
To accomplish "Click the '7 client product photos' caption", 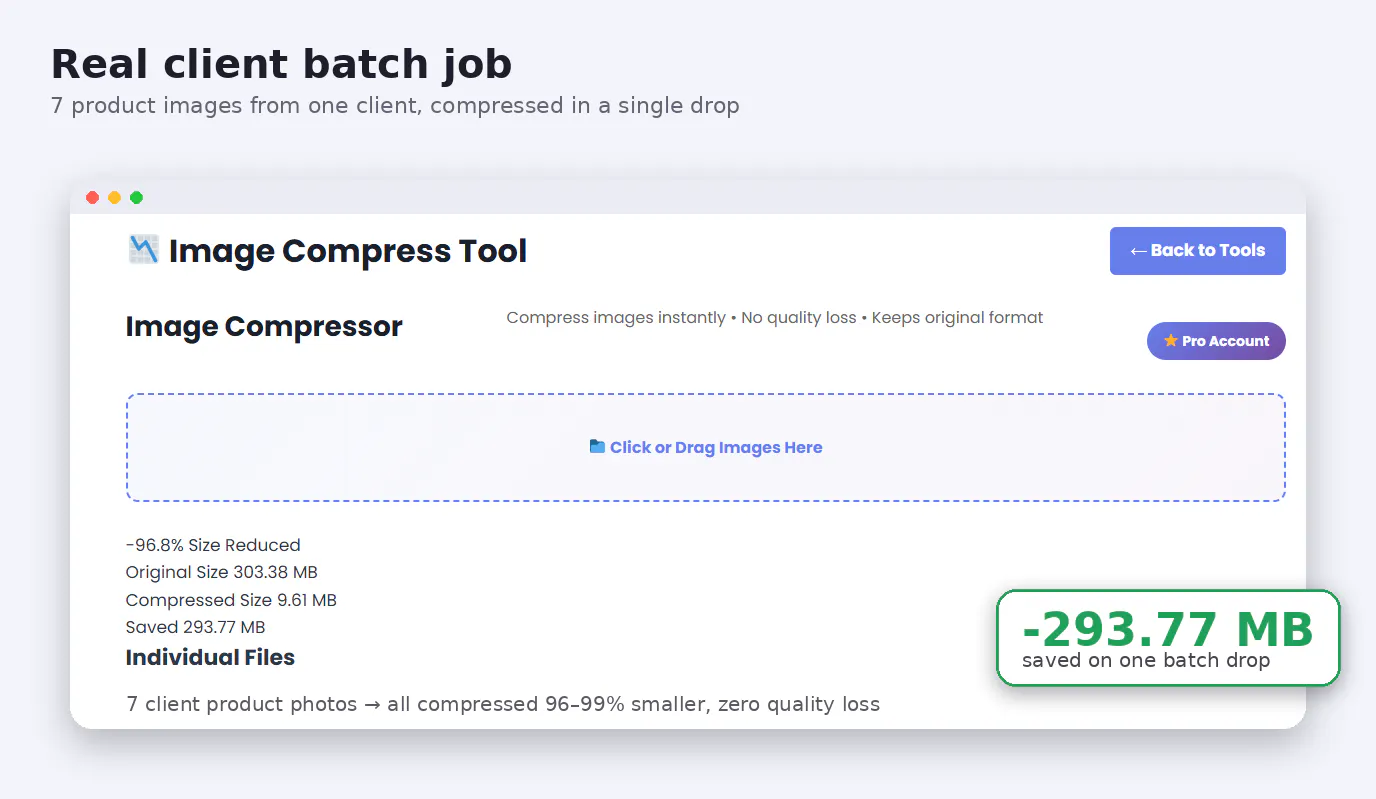I will pyautogui.click(x=503, y=704).
